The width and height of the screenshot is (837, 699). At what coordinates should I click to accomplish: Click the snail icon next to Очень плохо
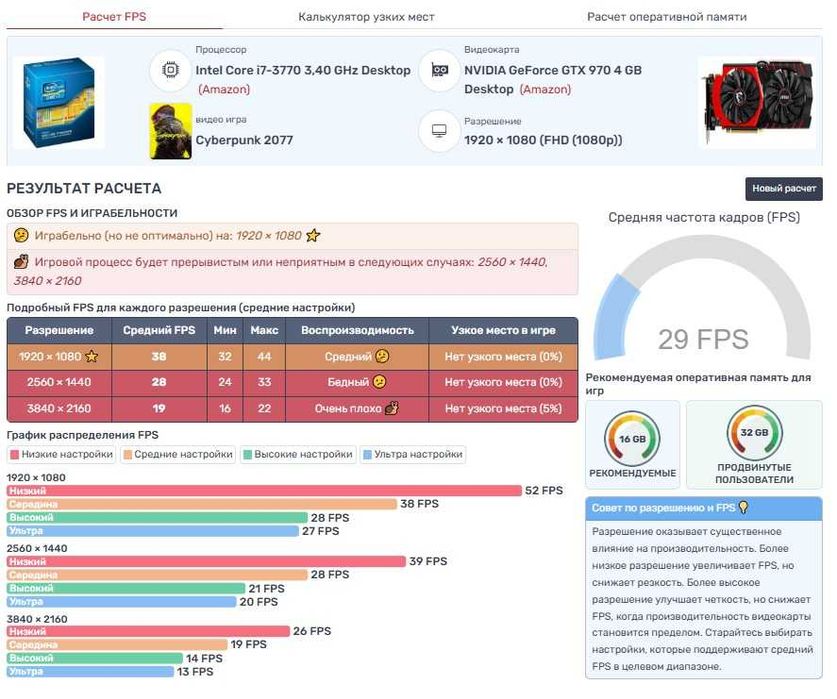392,409
